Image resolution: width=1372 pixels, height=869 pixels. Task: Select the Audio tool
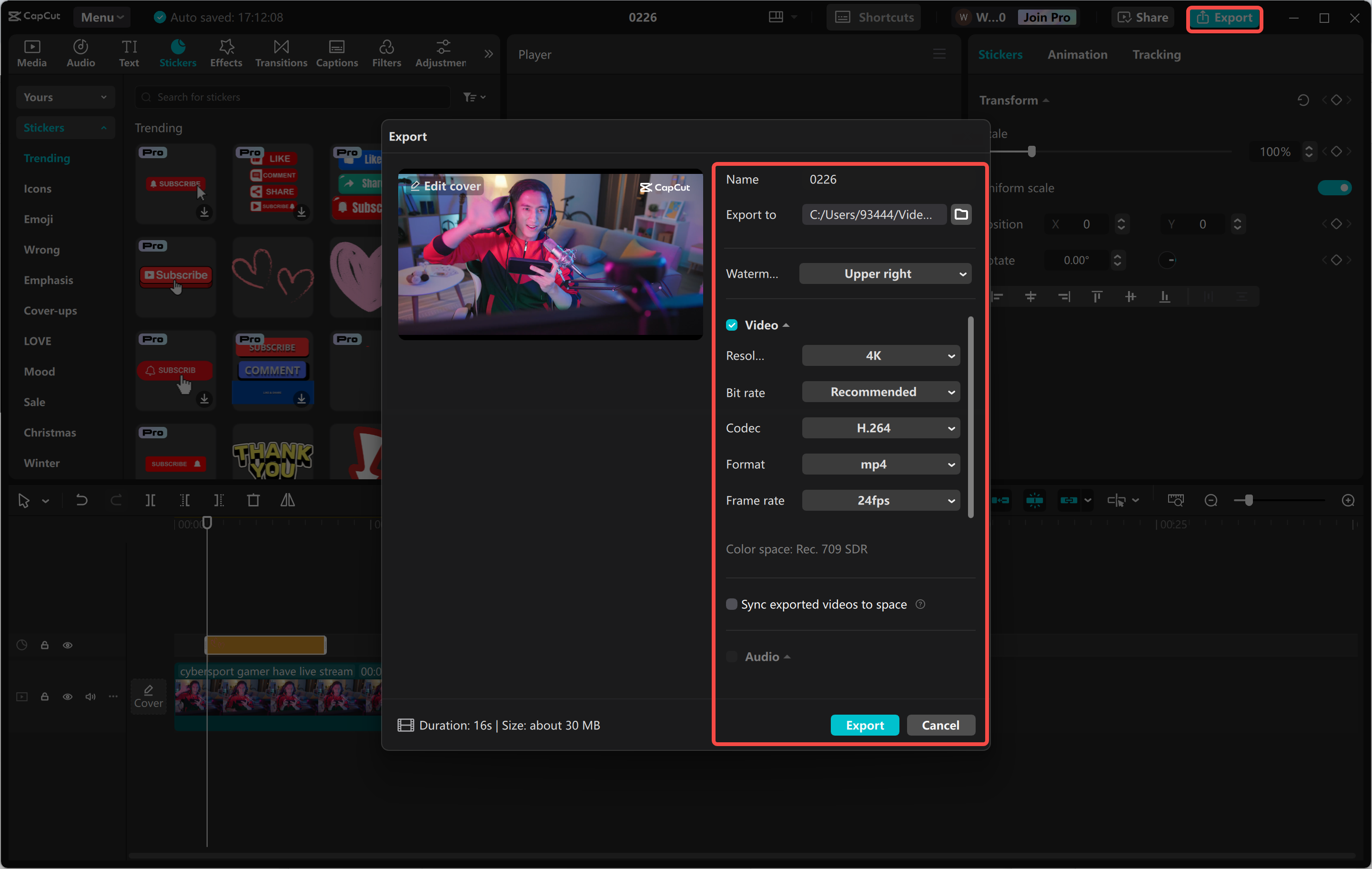pos(81,53)
